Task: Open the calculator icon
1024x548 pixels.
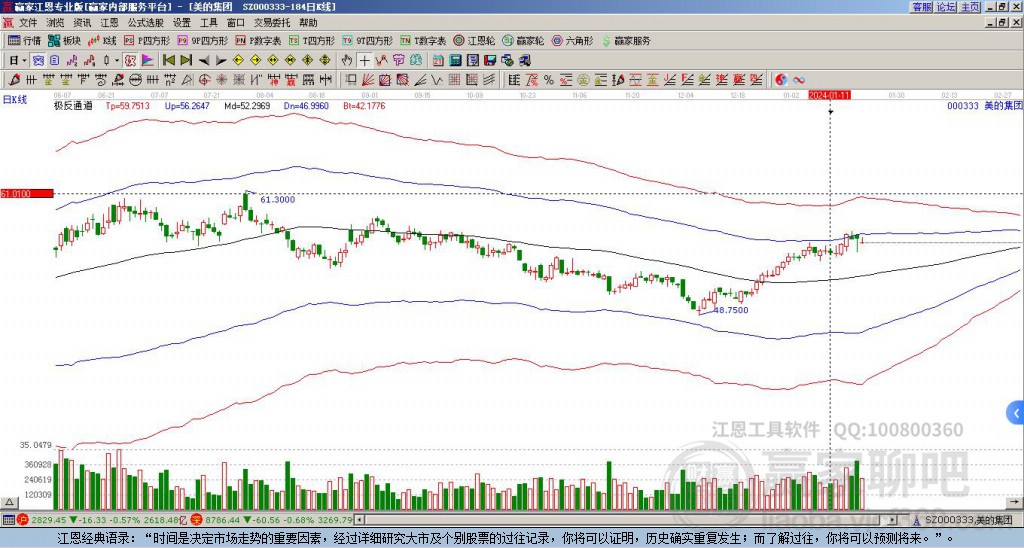Action: pos(456,61)
